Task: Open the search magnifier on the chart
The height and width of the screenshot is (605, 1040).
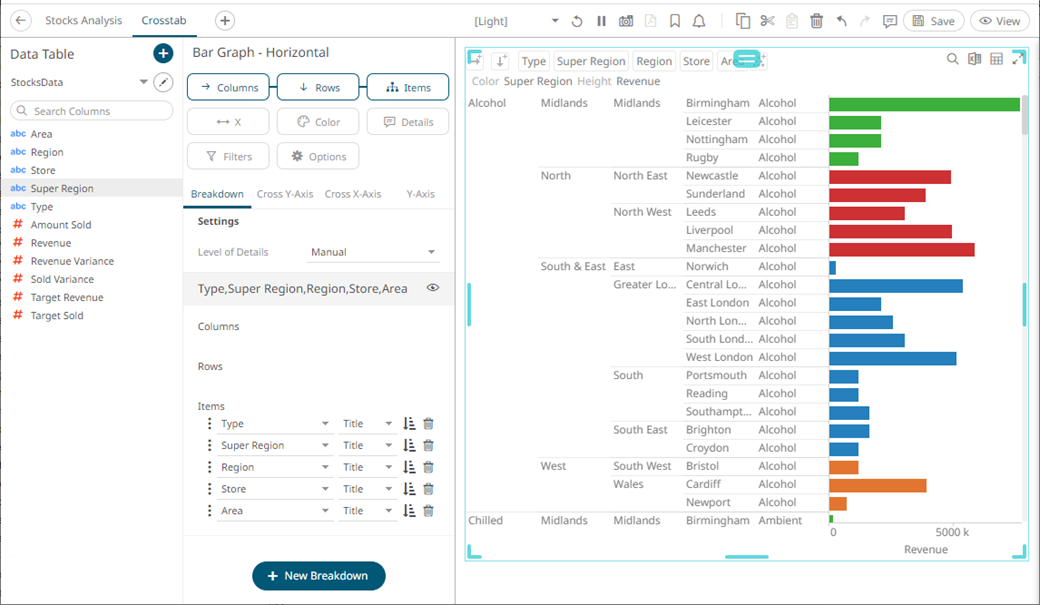Action: 952,59
